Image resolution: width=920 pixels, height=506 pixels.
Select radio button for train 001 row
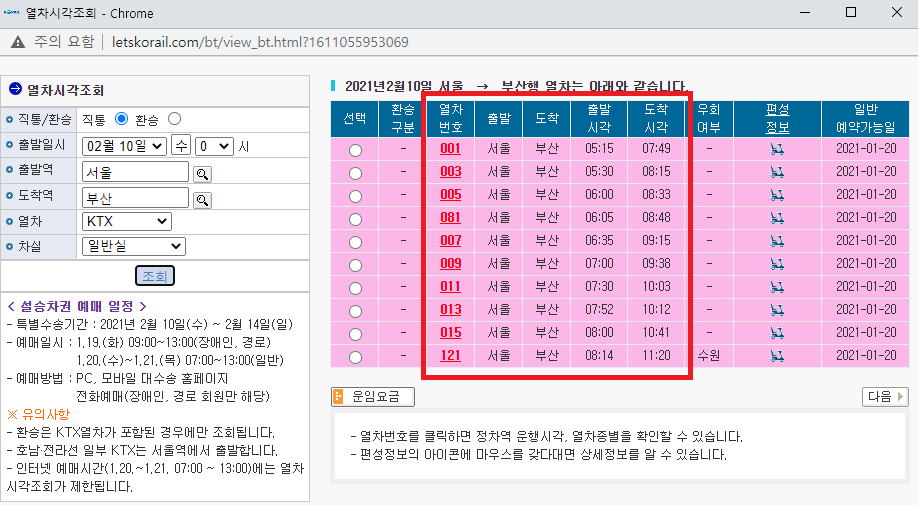355,150
